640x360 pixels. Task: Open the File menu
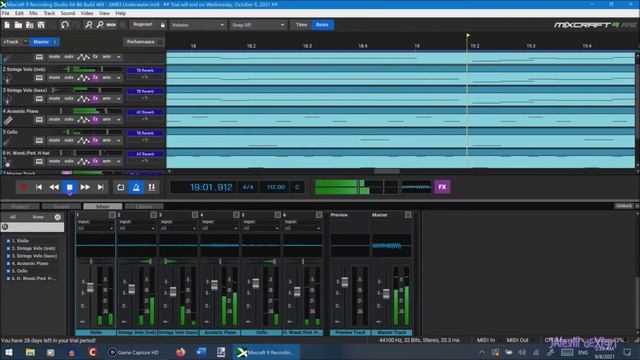[x=6, y=13]
